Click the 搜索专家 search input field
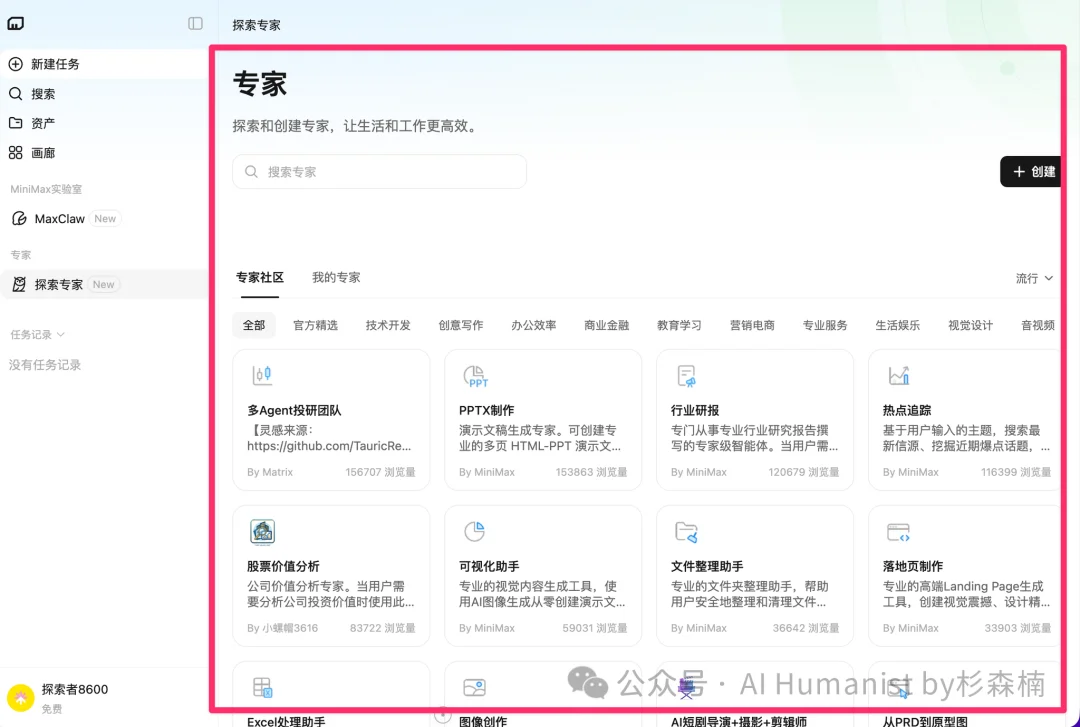Viewport: 1080px width, 727px height. tap(379, 171)
